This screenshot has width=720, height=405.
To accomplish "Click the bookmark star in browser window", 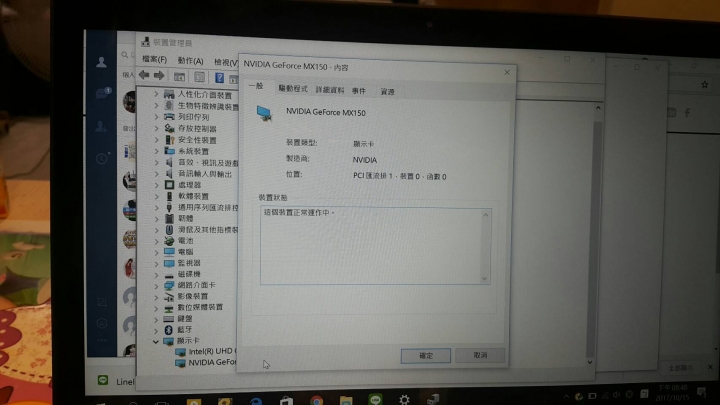I will tap(704, 84).
